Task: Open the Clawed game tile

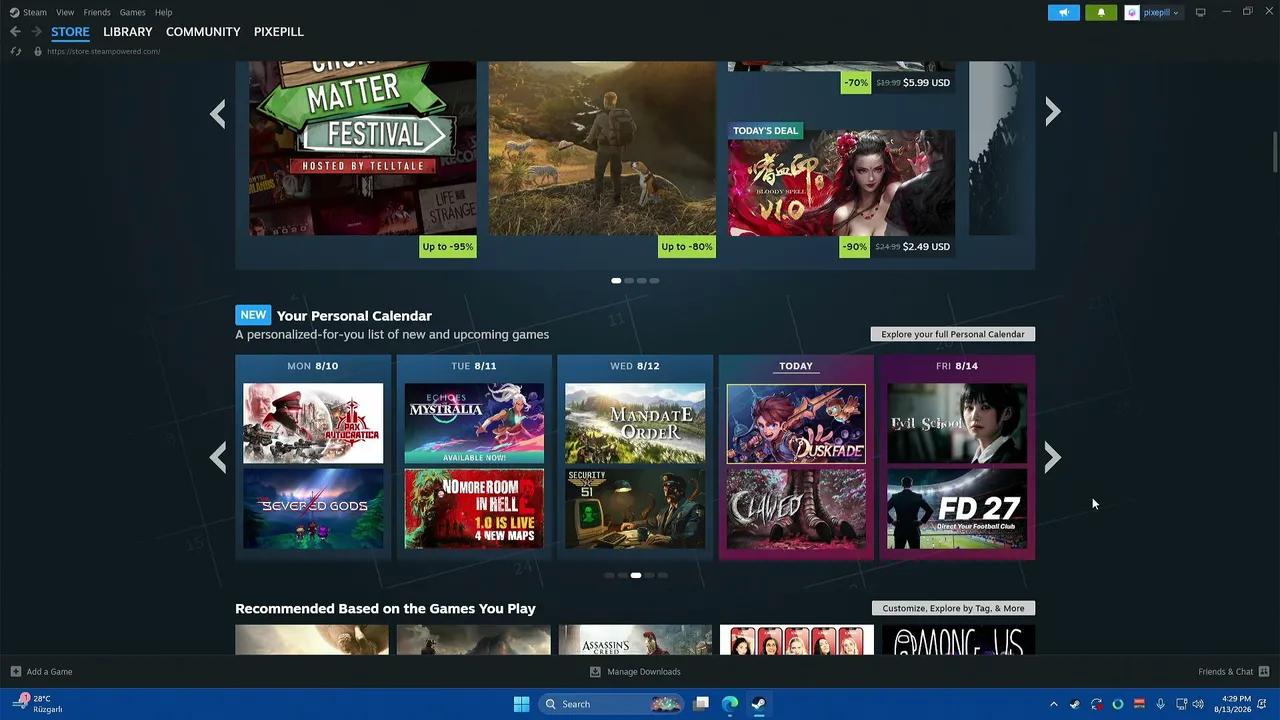Action: click(796, 509)
